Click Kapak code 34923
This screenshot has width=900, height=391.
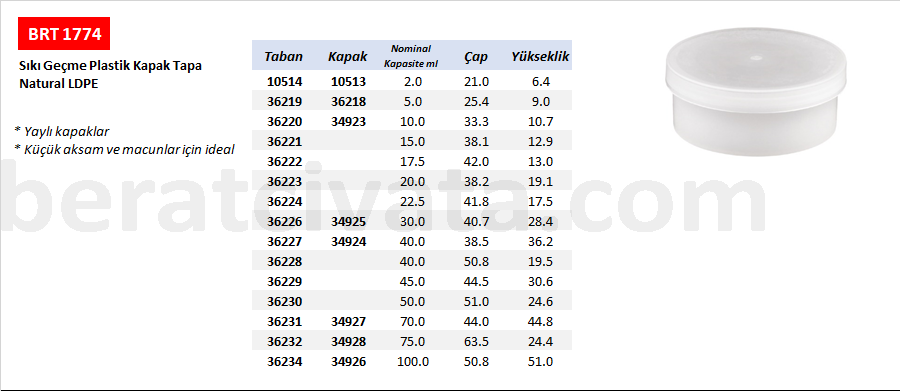click(x=348, y=122)
